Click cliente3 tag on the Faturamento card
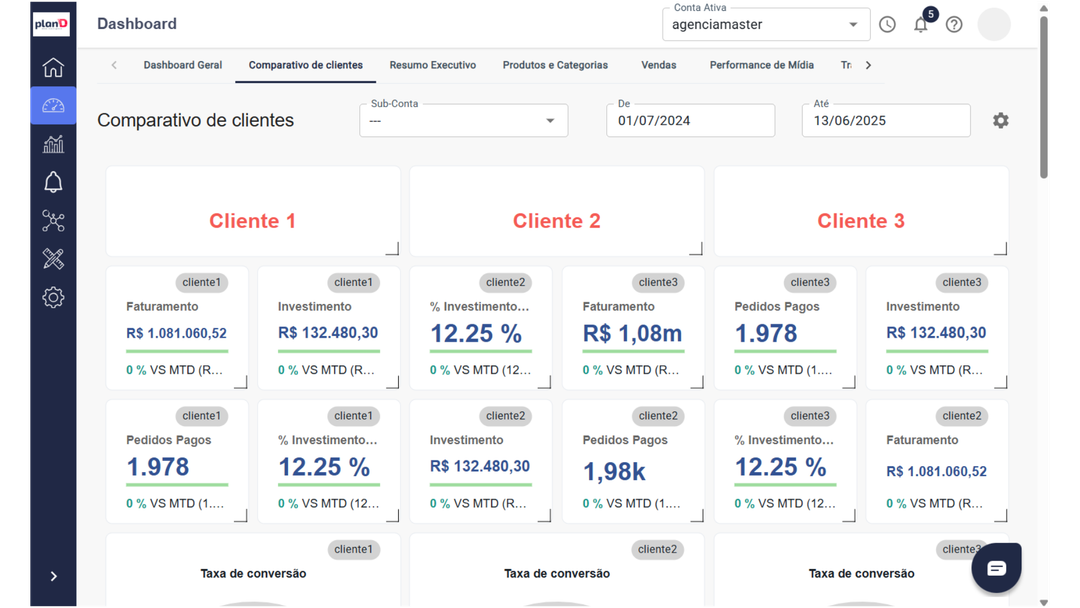 click(658, 282)
